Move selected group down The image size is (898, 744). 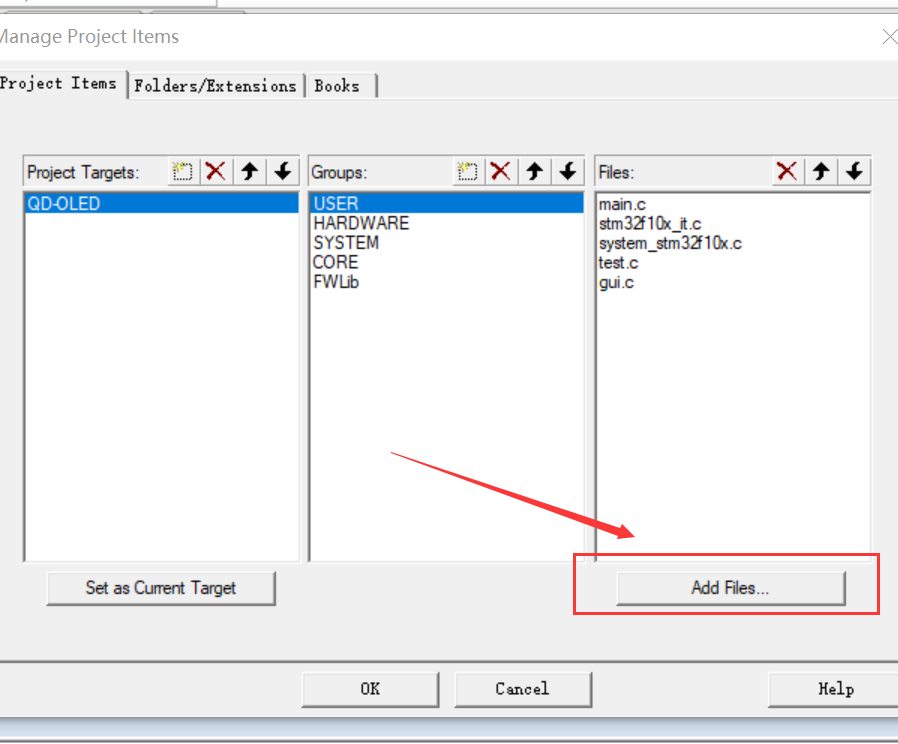pyautogui.click(x=568, y=171)
